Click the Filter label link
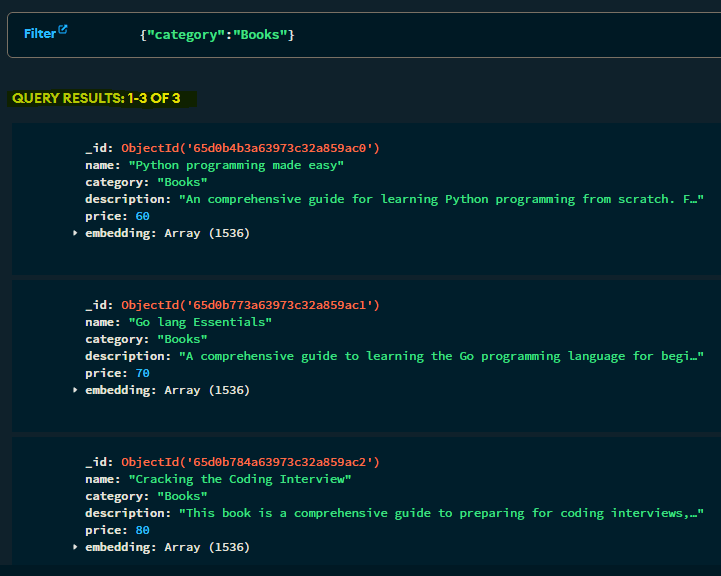721x576 pixels. click(x=40, y=34)
